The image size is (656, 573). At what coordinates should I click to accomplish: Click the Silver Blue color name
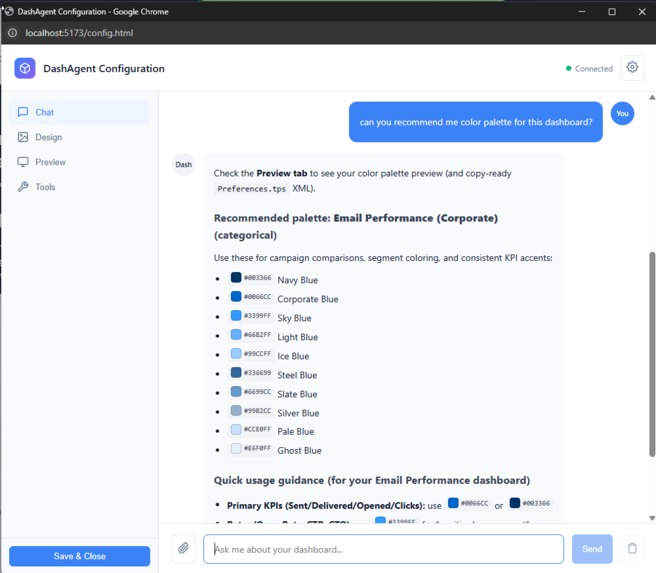[x=298, y=413]
